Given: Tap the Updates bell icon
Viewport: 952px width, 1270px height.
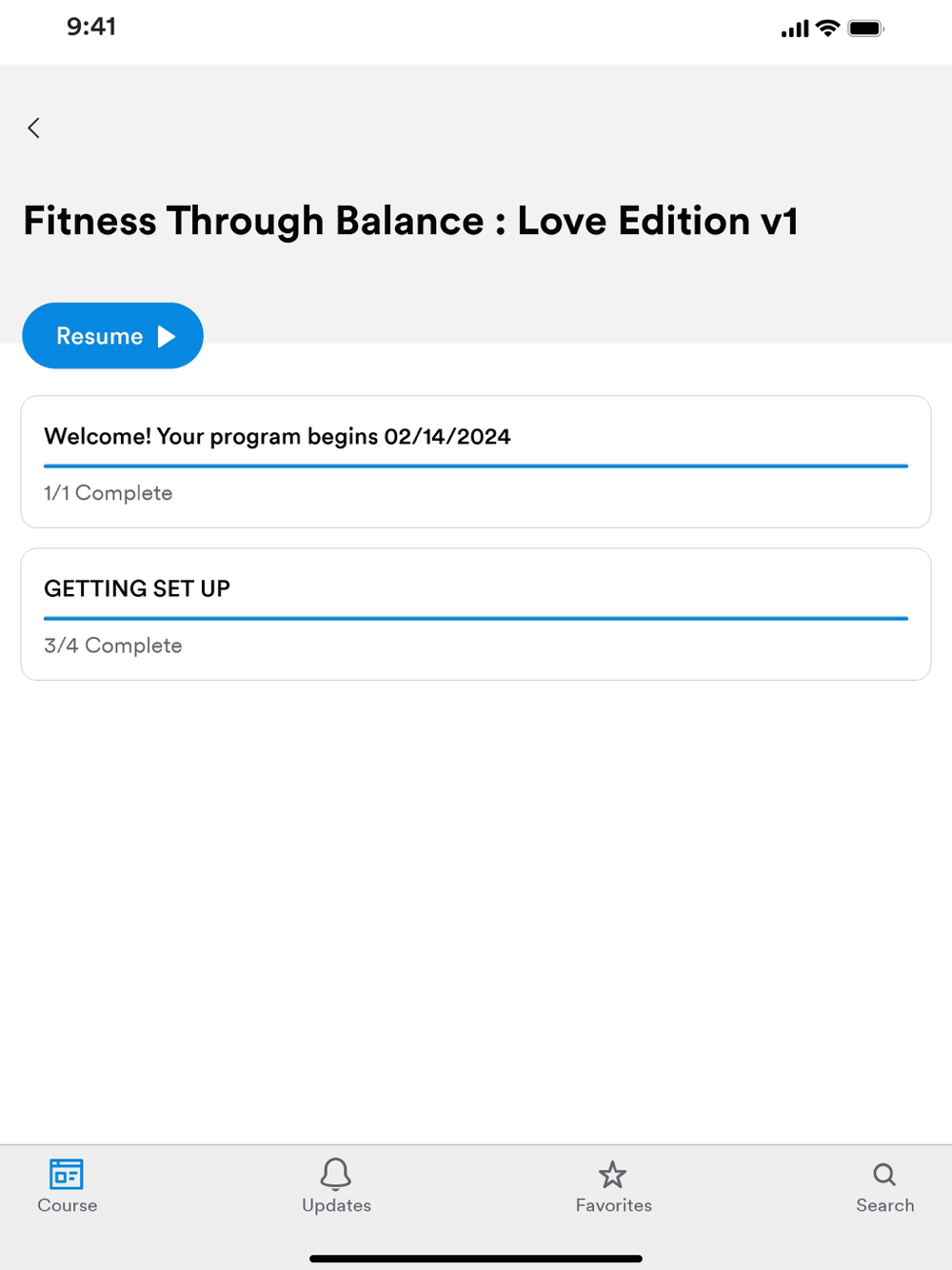Looking at the screenshot, I should (336, 1173).
